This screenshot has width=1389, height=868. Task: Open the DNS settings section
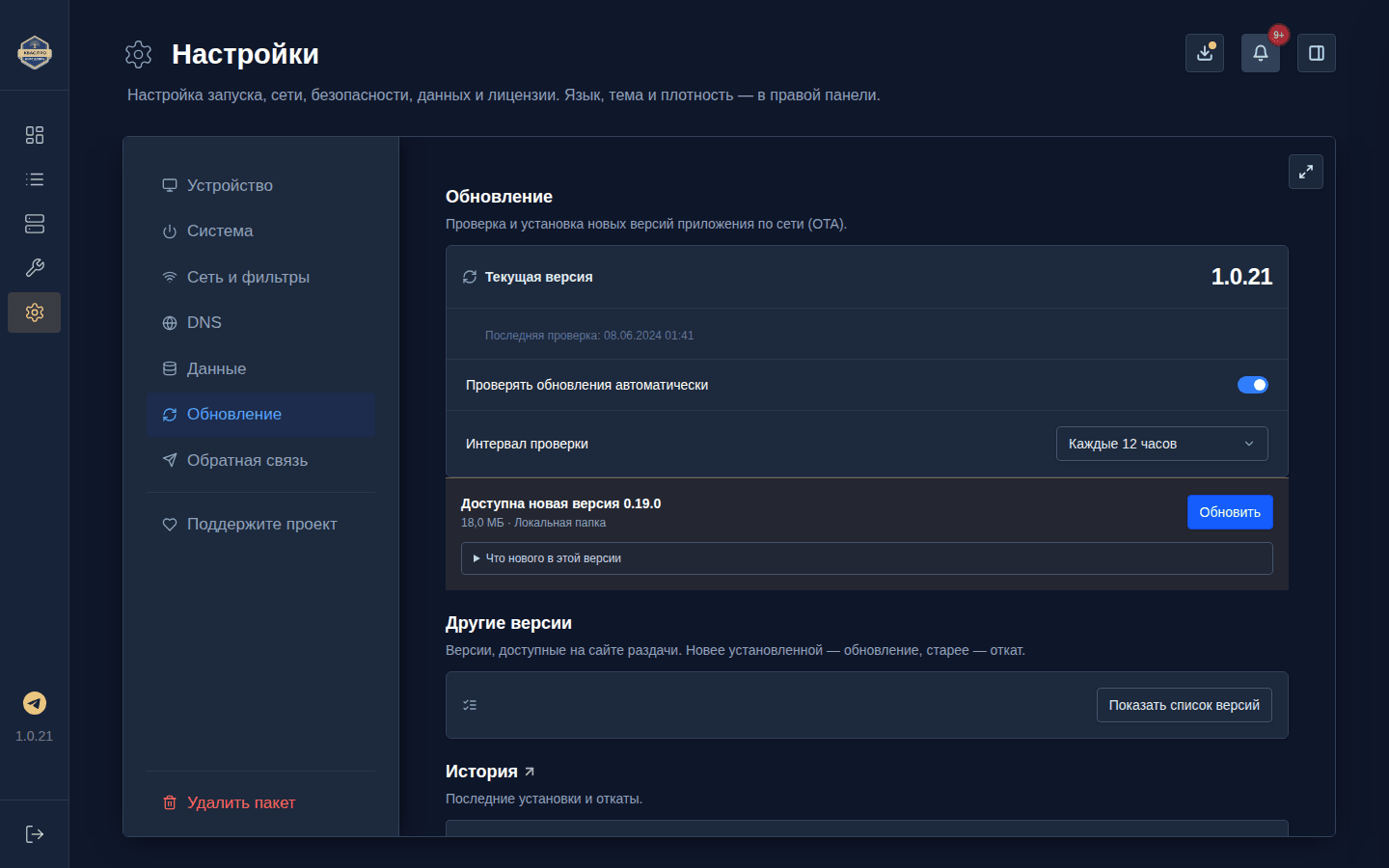[260, 323]
